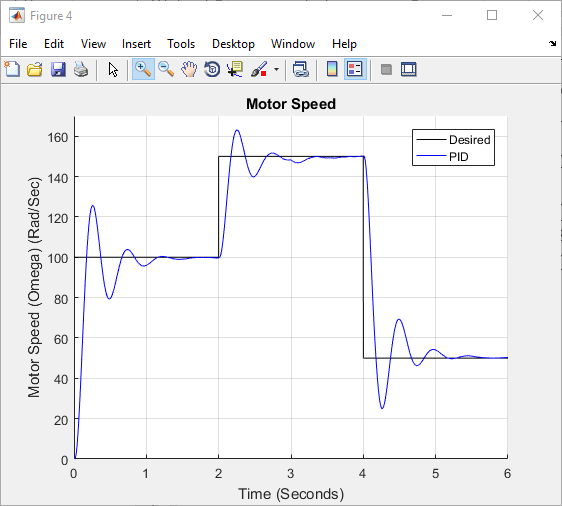Activate the Zoom Out magnifier
The height and width of the screenshot is (506, 562).
click(x=166, y=69)
